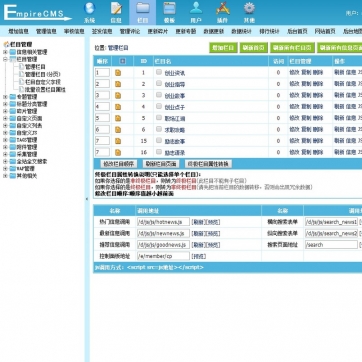This screenshot has height=362, width=362.
Task: Open 增加信息 in the secondary menu
Action: (x=18, y=31)
